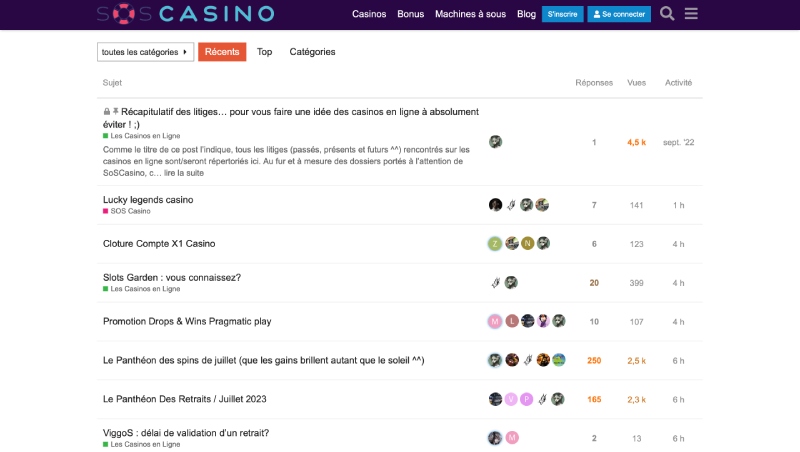Viewport: 800px width, 452px height.
Task: Open first avatar in ViggoS row
Action: [x=494, y=438]
